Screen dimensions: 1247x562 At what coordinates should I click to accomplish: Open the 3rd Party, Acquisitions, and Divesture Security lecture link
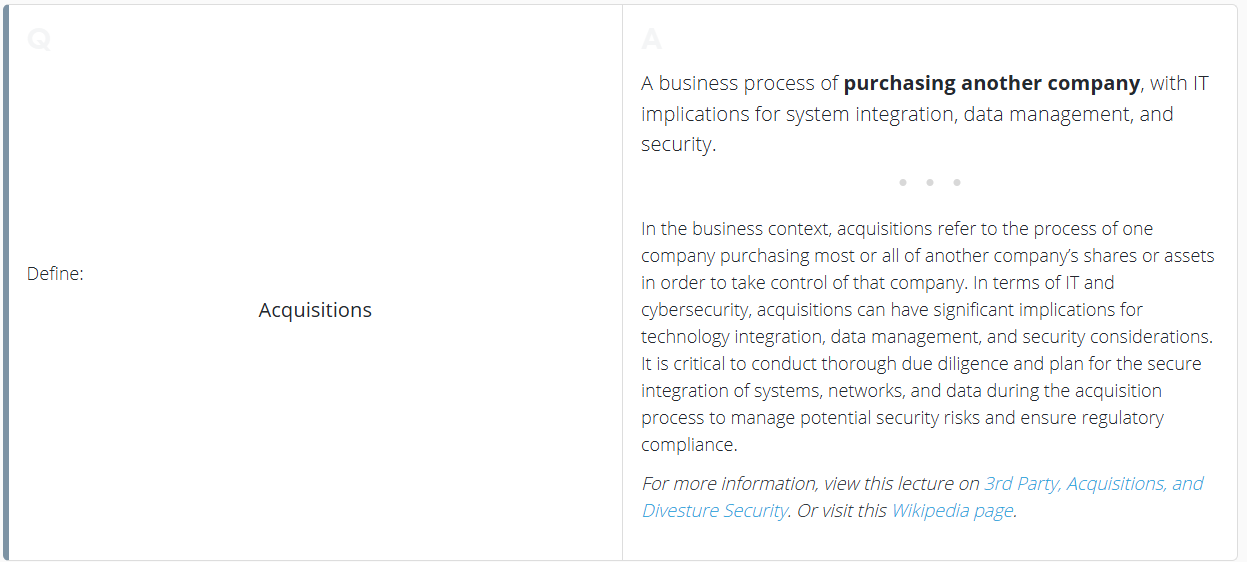1093,484
